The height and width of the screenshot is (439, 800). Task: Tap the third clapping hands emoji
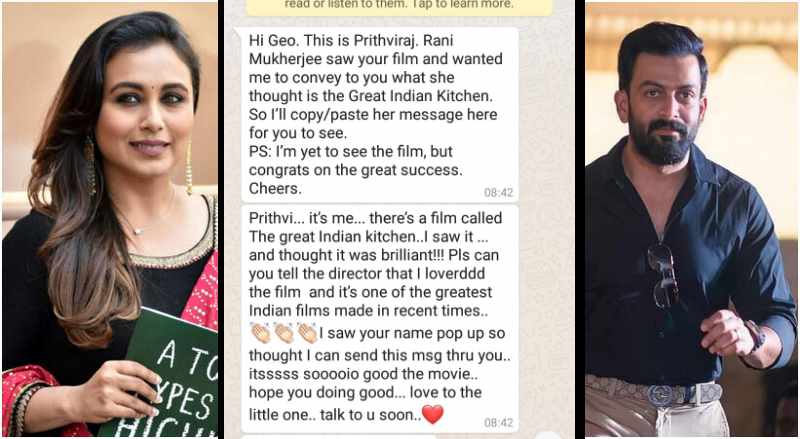[307, 333]
